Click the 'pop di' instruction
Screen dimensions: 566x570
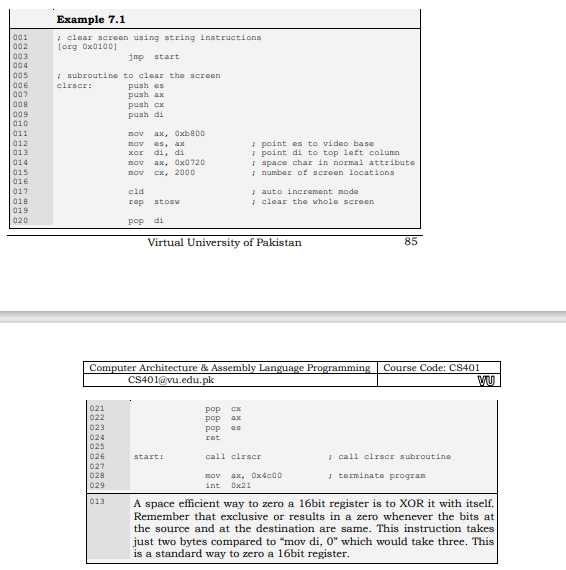coord(146,221)
